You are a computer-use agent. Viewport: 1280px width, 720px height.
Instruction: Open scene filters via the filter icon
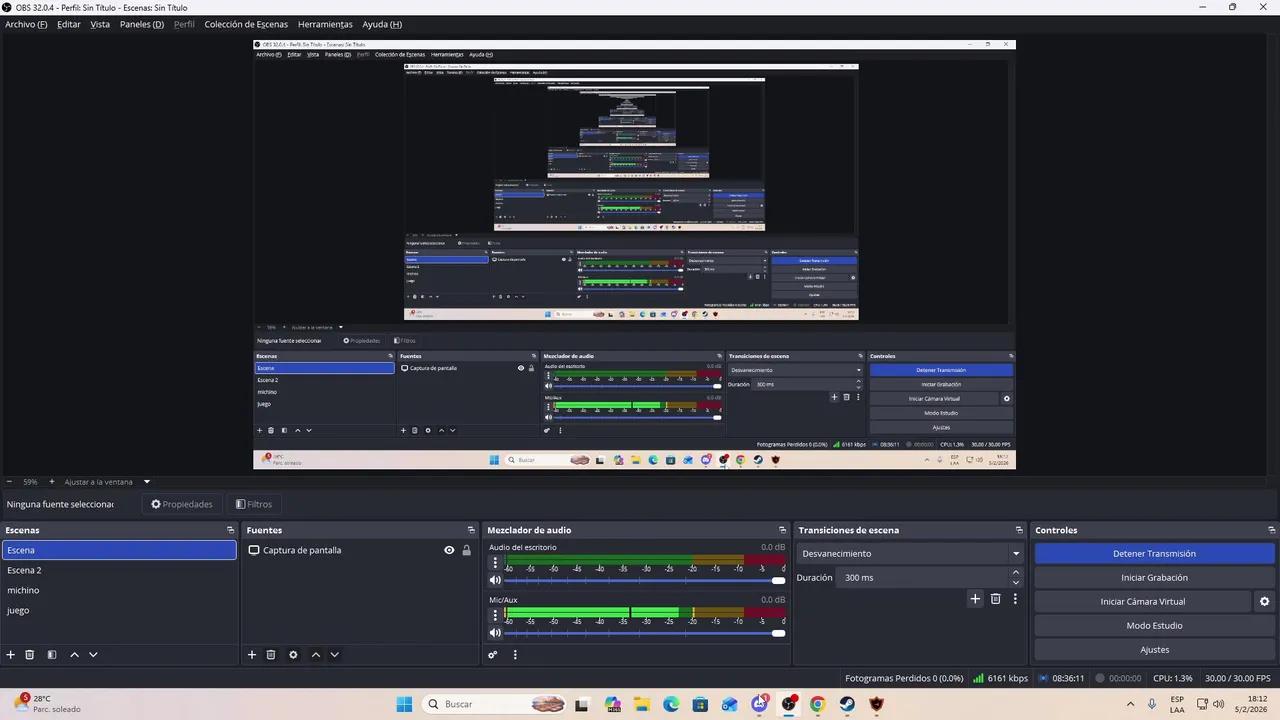click(51, 654)
